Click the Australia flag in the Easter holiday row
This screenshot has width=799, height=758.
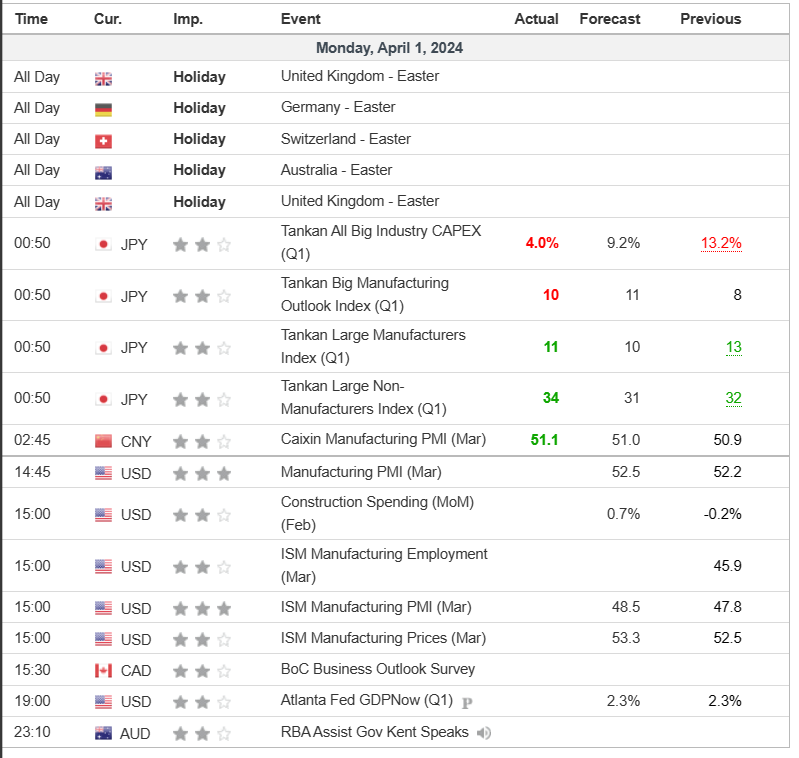[x=103, y=171]
